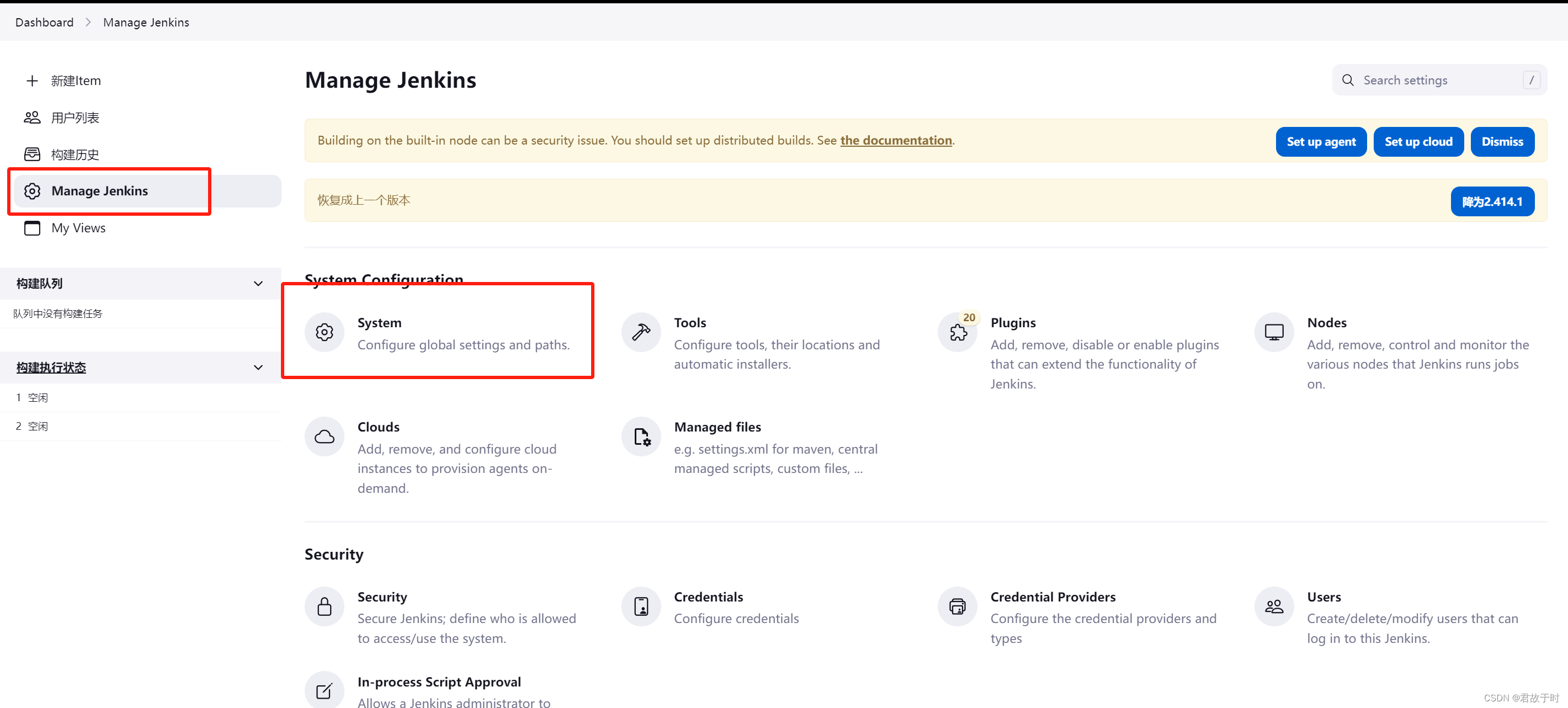
Task: Open the Credential Providers title
Action: [1053, 597]
